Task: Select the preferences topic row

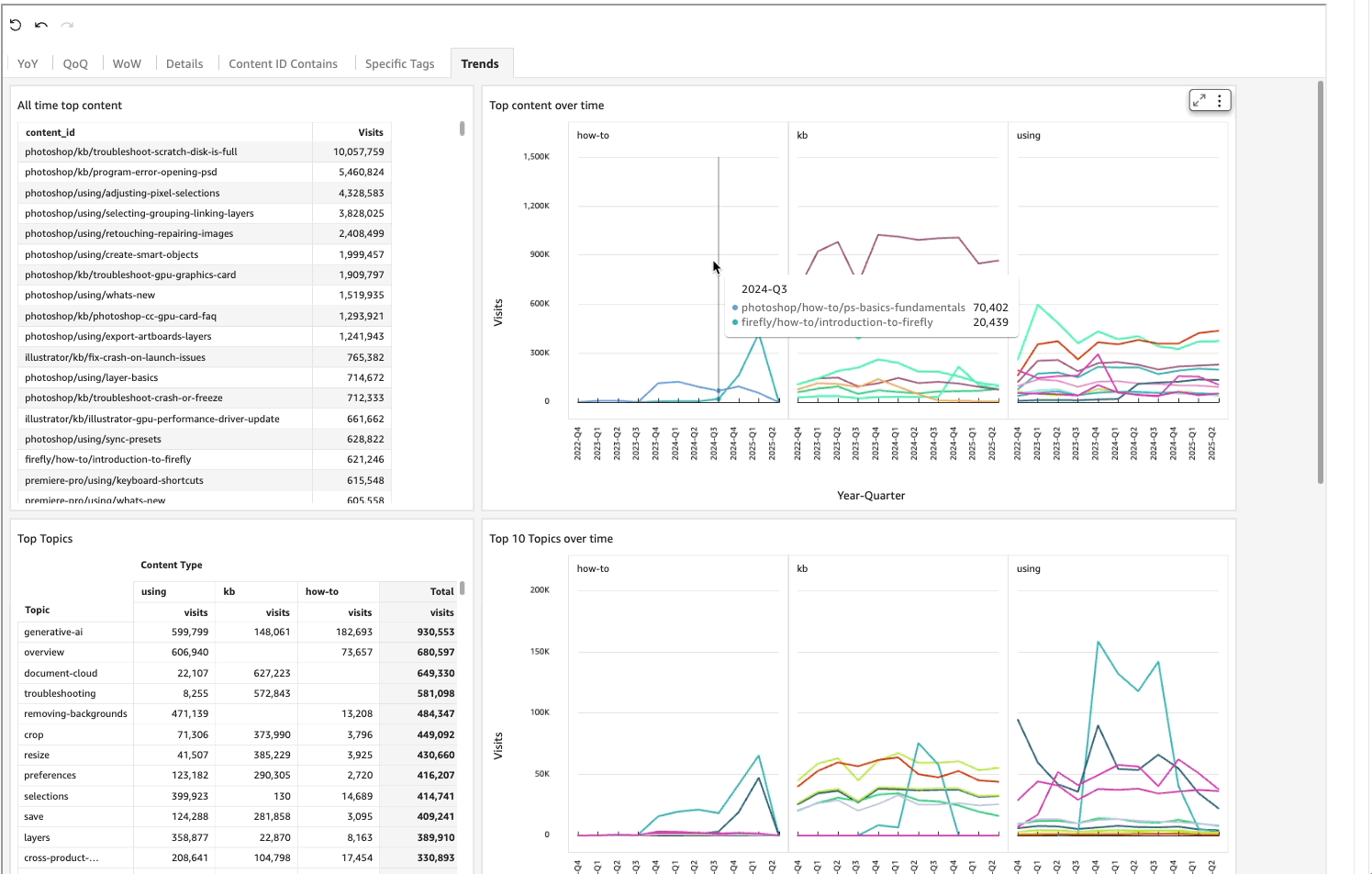Action: click(238, 775)
